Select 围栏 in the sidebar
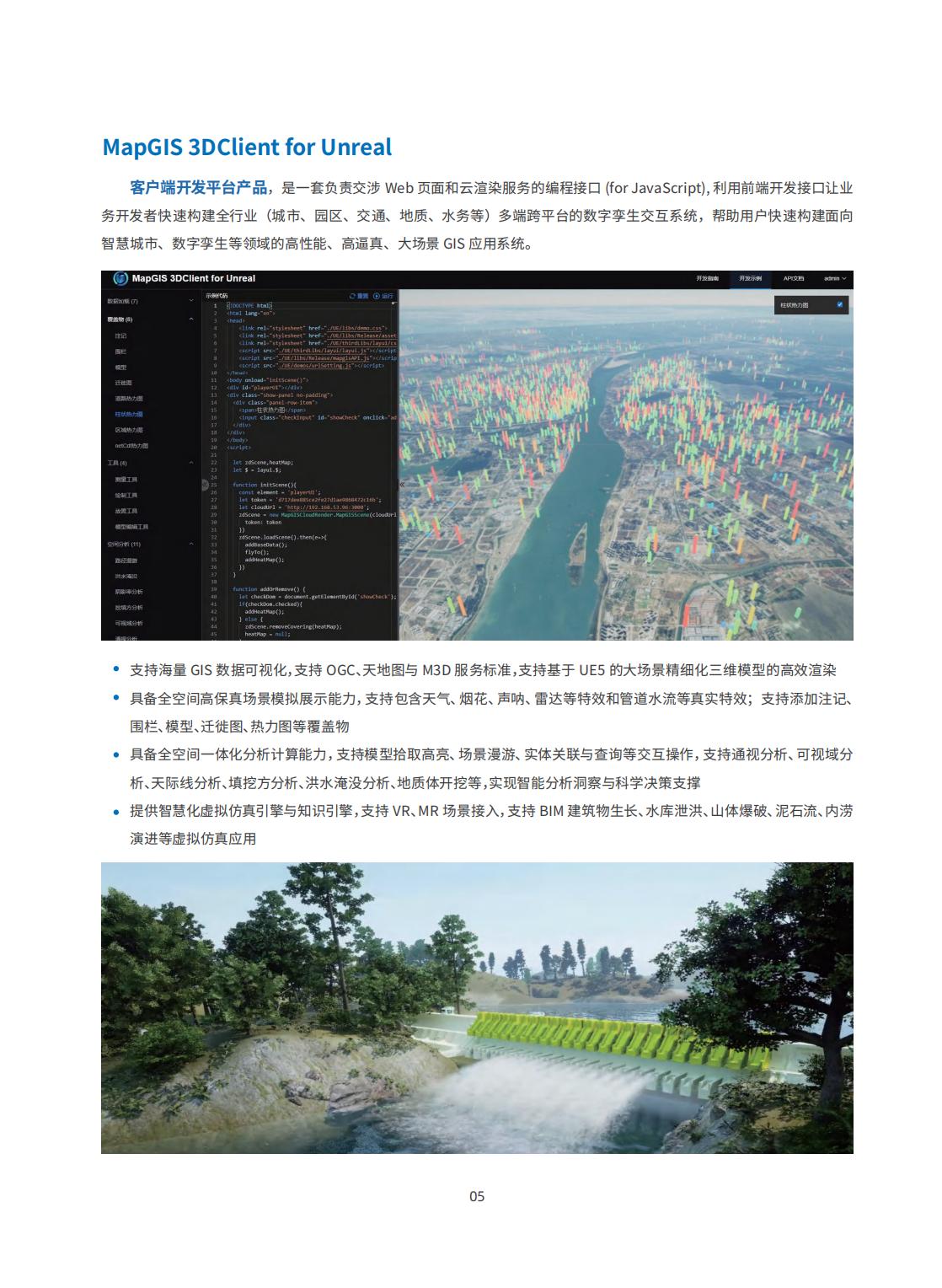The image size is (942, 1288). (x=121, y=352)
